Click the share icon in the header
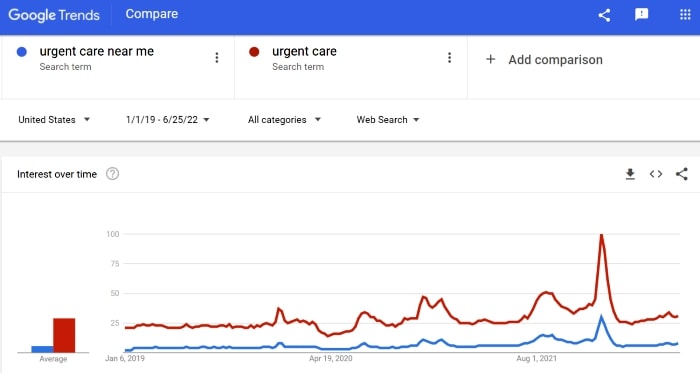 point(604,15)
